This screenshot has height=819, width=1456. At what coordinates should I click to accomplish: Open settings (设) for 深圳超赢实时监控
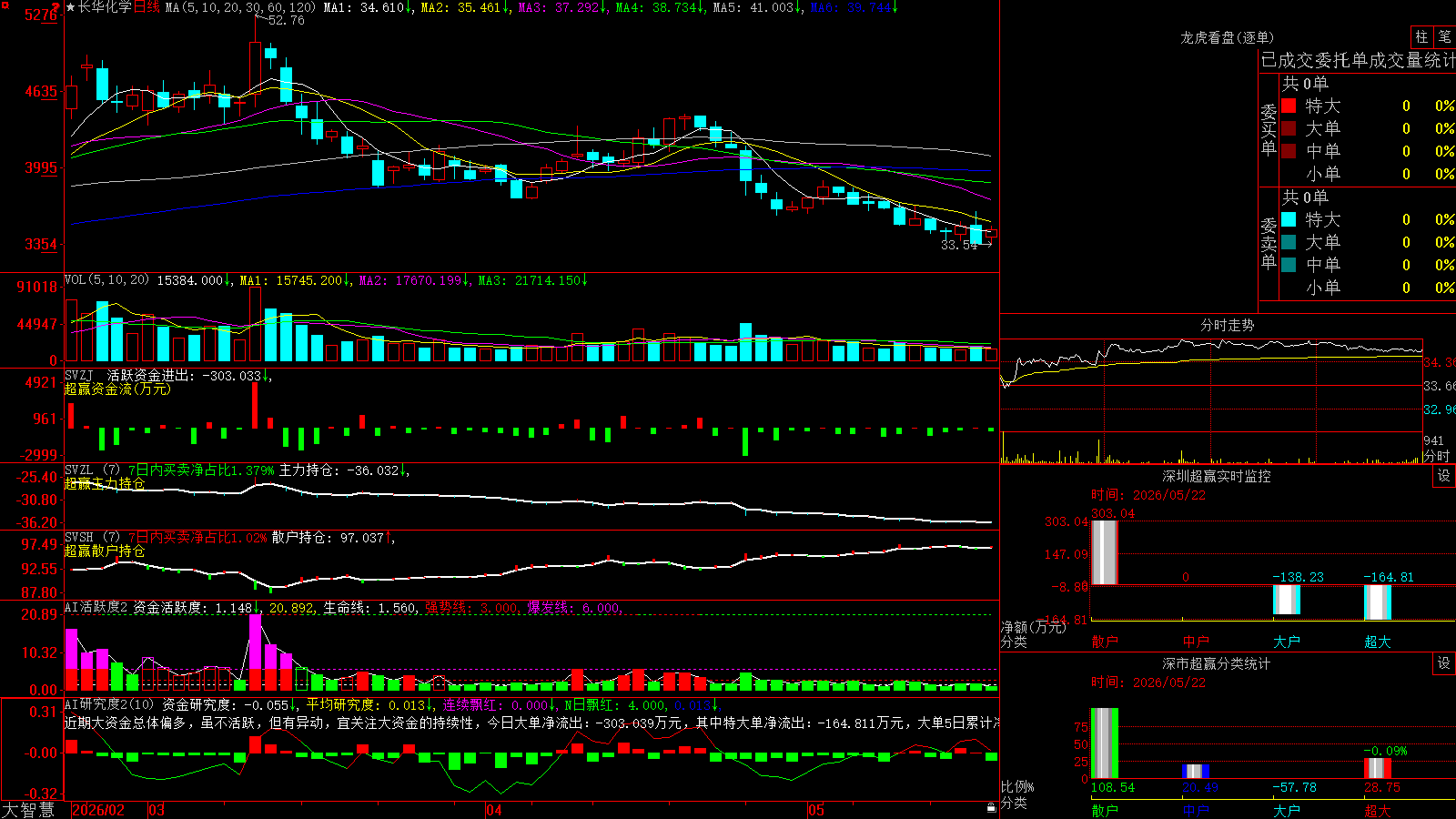pyautogui.click(x=1444, y=476)
